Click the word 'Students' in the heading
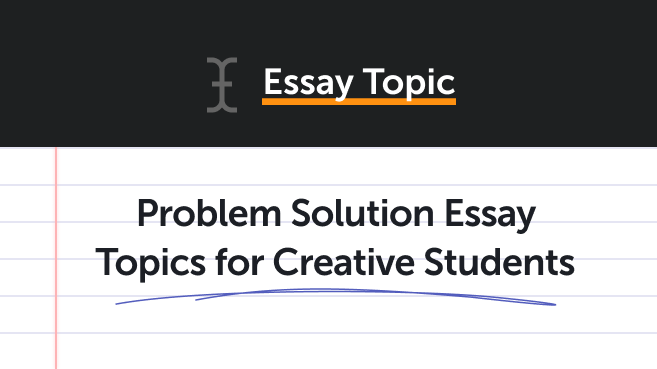Screen dimensions: 657x369 click(x=499, y=261)
